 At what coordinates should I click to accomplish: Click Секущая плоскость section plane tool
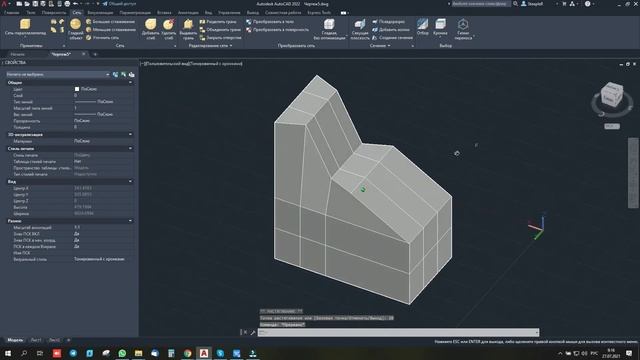click(360, 29)
